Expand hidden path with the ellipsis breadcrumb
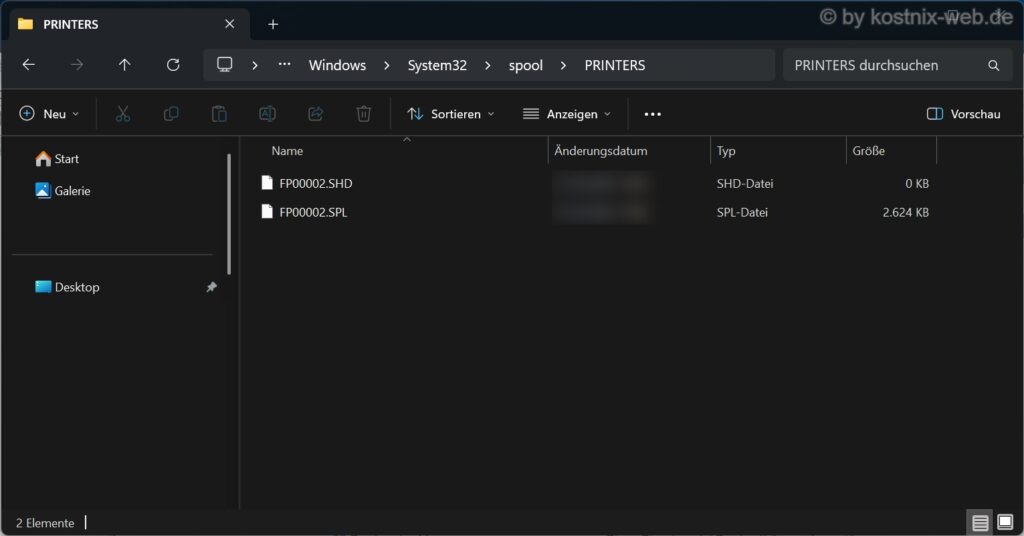The height and width of the screenshot is (536, 1024). (x=284, y=65)
